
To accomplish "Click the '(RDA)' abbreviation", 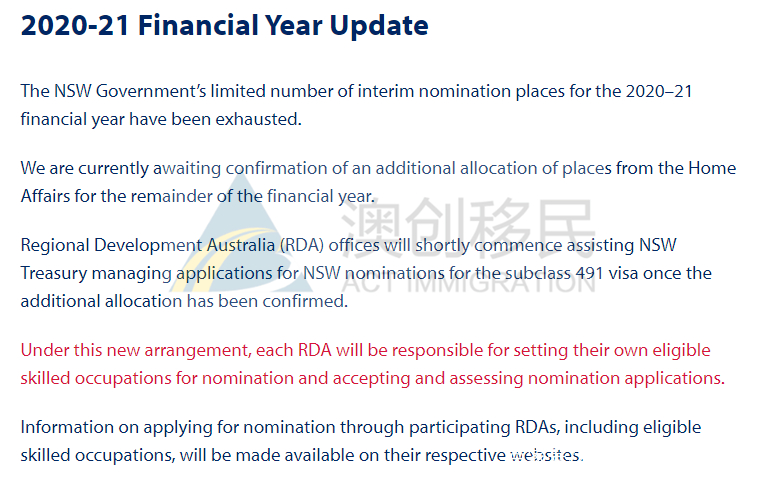I will pyautogui.click(x=302, y=245).
